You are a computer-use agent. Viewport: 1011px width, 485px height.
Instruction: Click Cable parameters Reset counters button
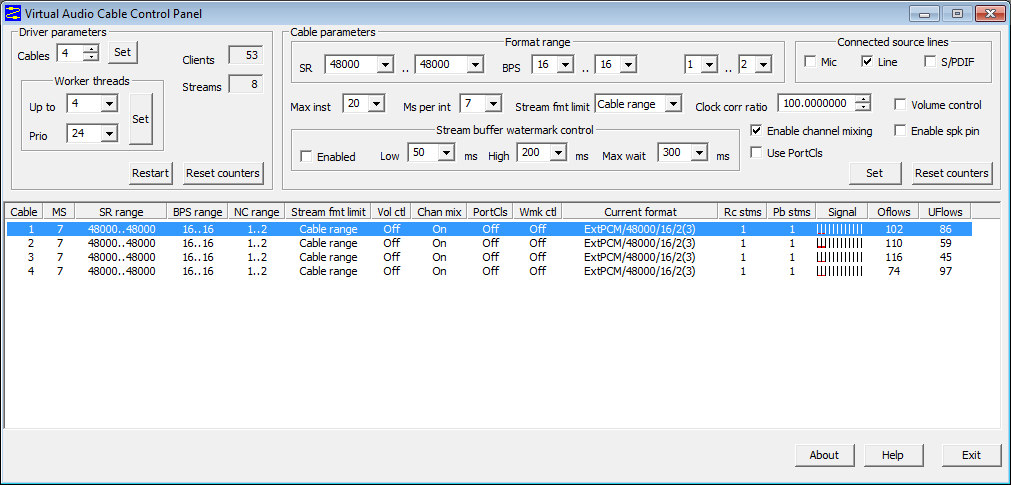[952, 173]
